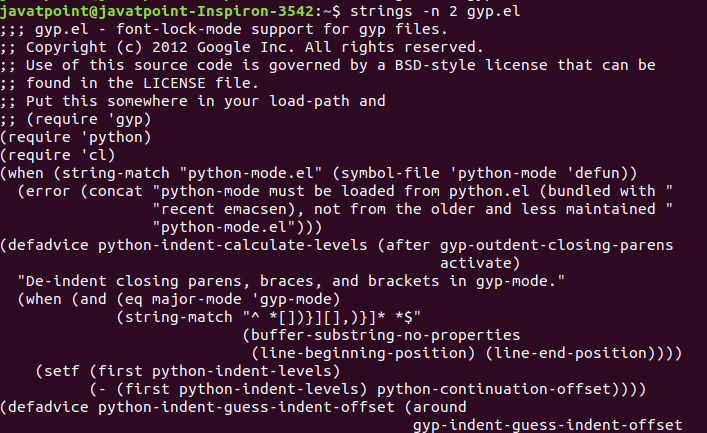Click the green javatpoint@javatpoint-Inspiron-3542 prompt
This screenshot has height=433, width=707.
(157, 11)
